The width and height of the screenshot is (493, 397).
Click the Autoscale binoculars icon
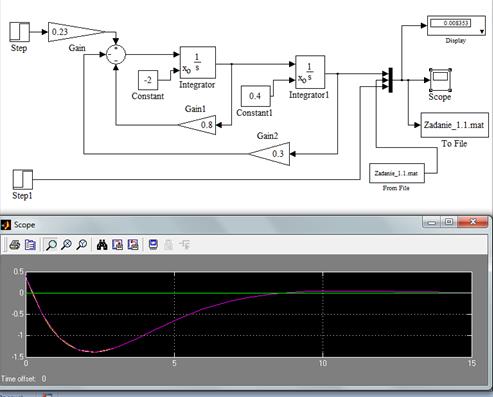coord(102,245)
